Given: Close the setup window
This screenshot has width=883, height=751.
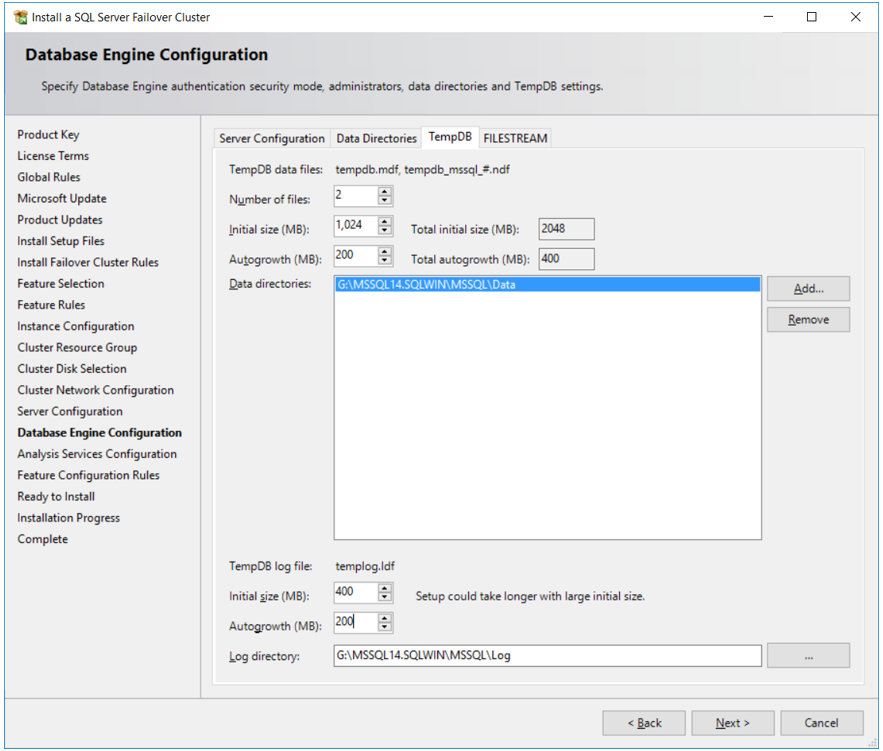Looking at the screenshot, I should pyautogui.click(x=855, y=17).
